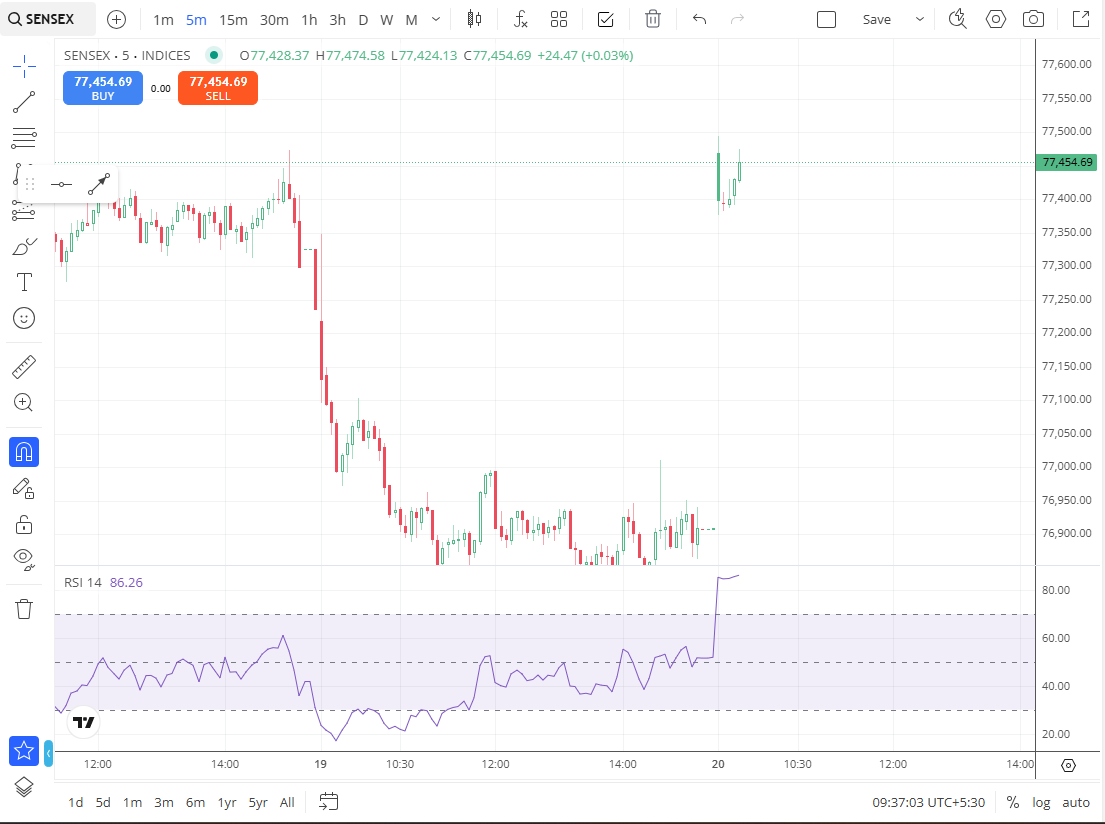
Task: Open time axis settings gear icon
Action: (x=1068, y=765)
